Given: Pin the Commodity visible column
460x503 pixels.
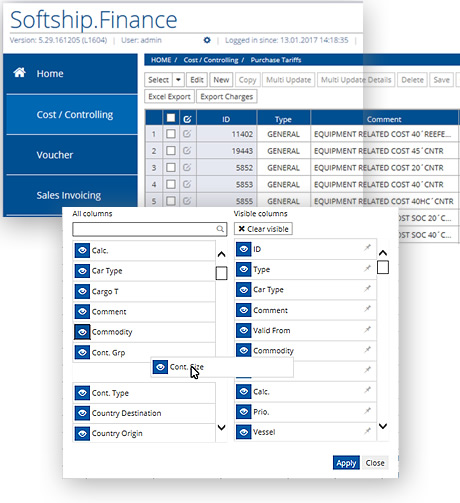Looking at the screenshot, I should (x=367, y=349).
